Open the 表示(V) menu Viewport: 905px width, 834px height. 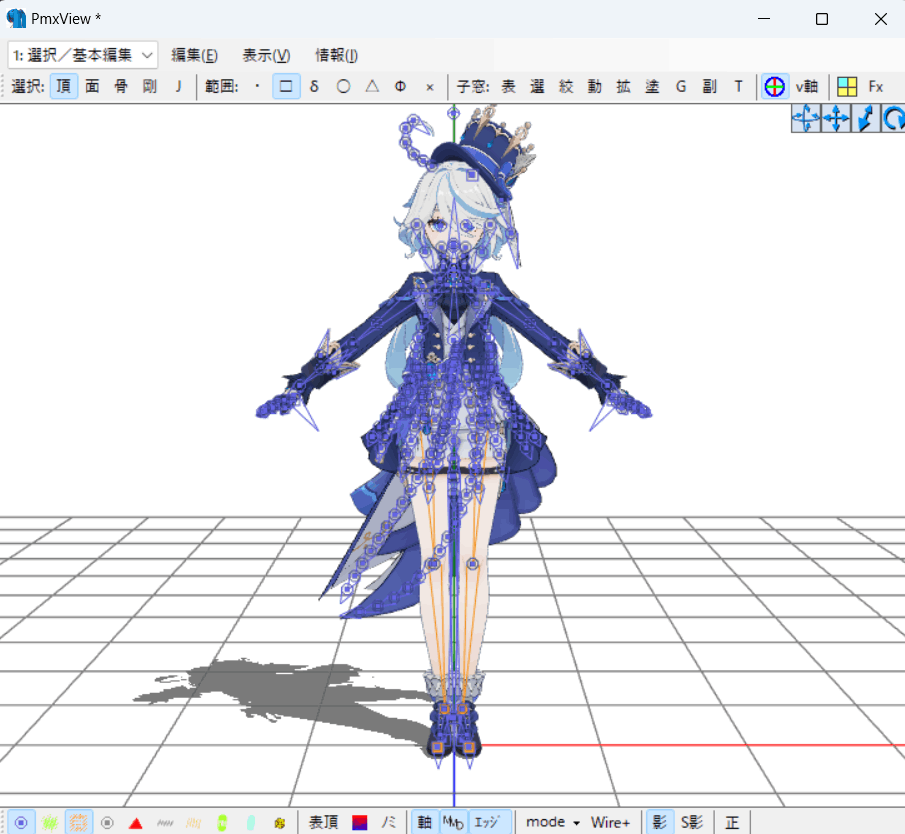click(x=266, y=55)
